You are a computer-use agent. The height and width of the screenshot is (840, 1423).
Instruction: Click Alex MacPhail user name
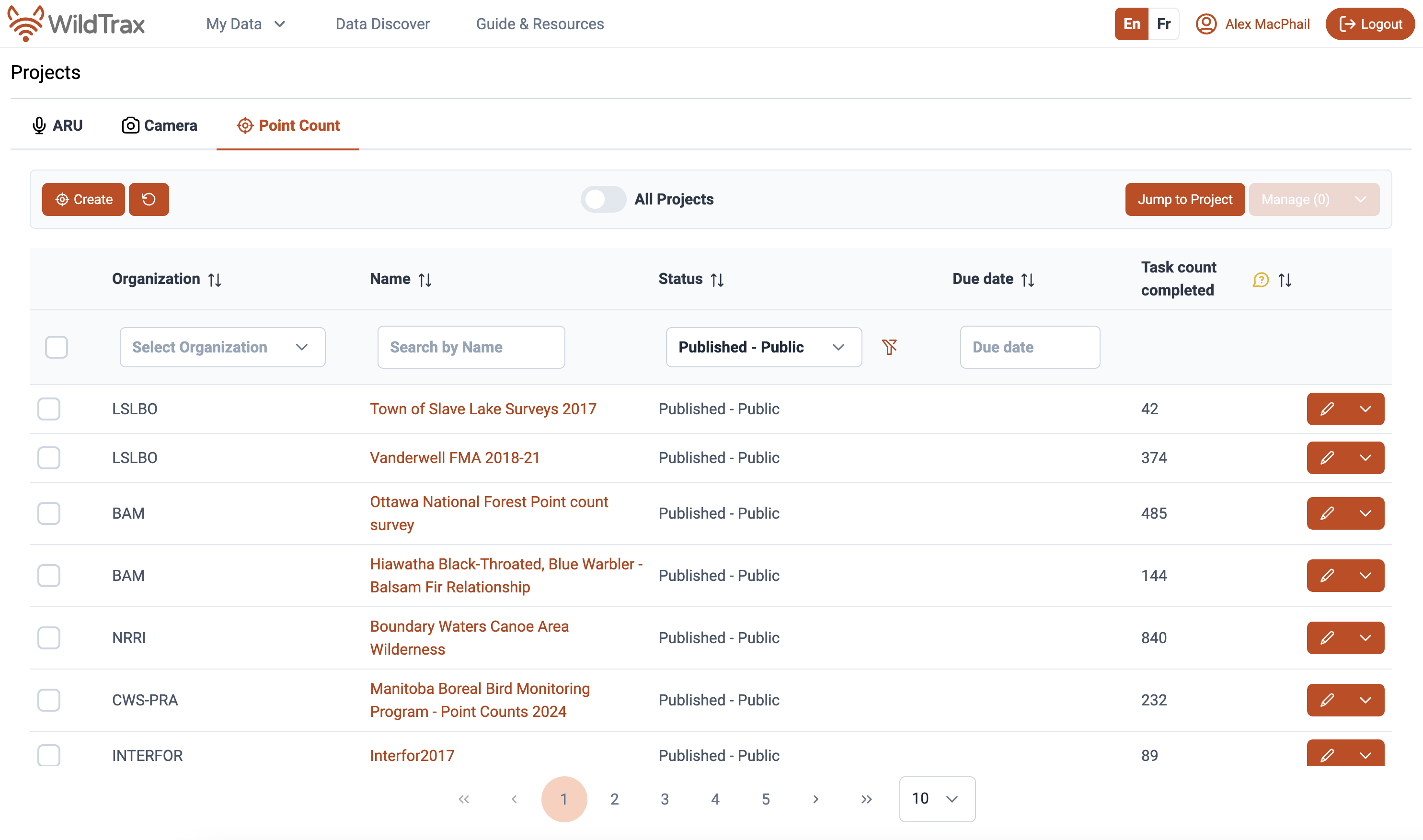pos(1267,24)
